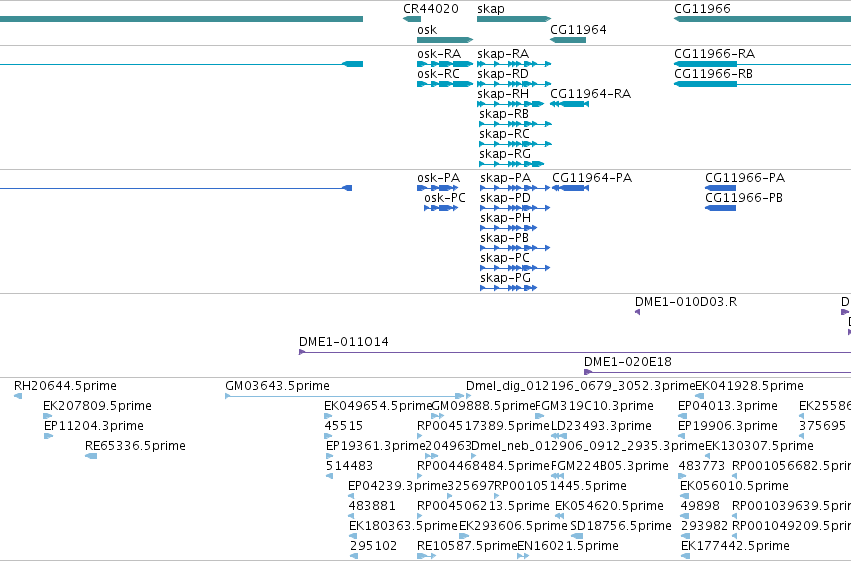Select the CG11966-PB protein label
The image size is (851, 561).
(x=744, y=198)
